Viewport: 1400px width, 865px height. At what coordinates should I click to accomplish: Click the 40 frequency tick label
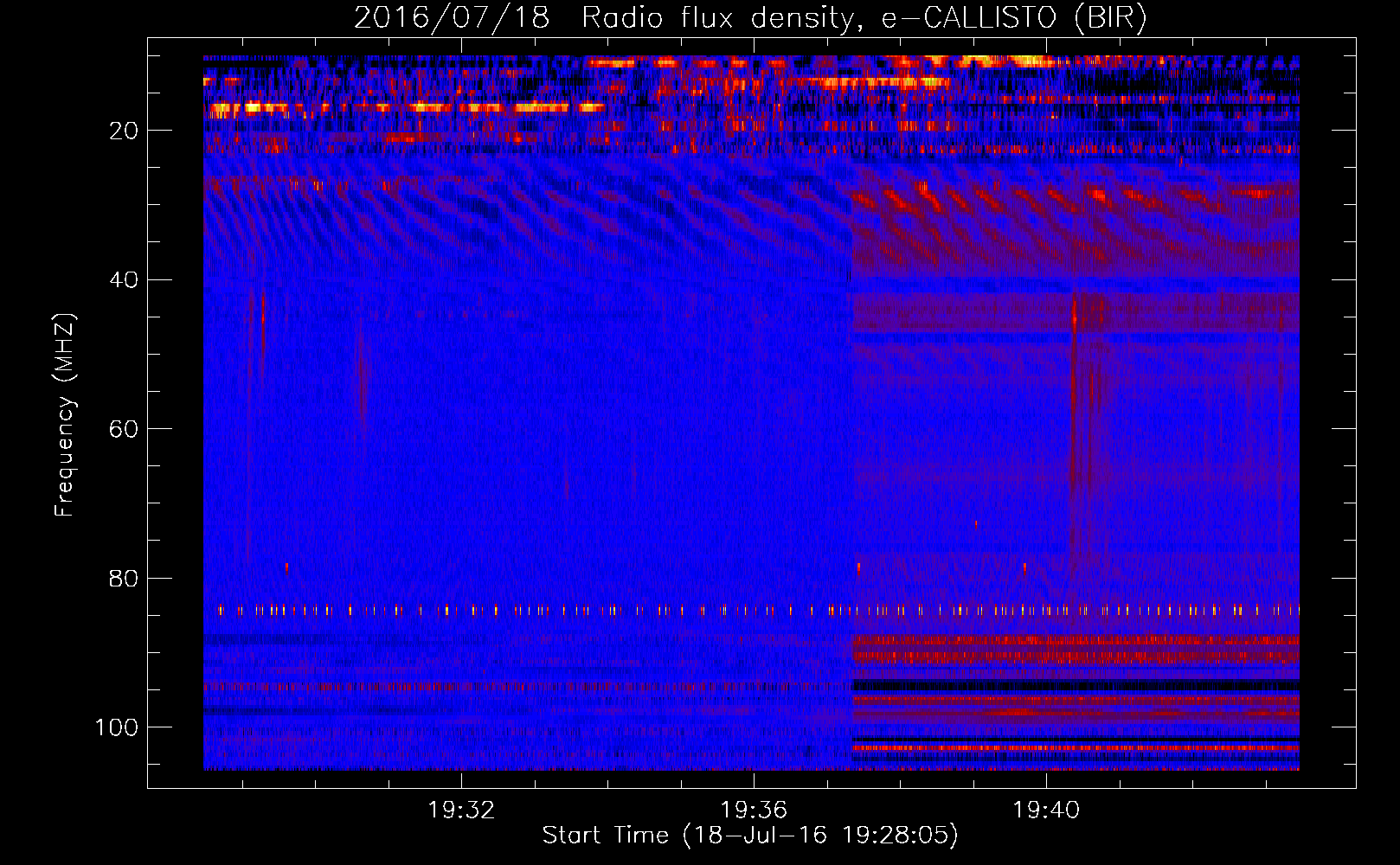(x=124, y=280)
